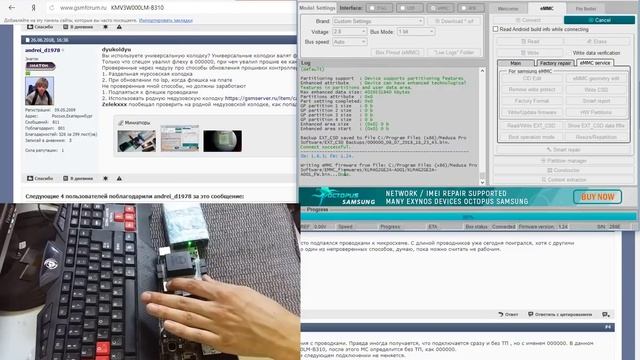640x360 pixels.
Task: Switch to the eMMC service sub-tab
Action: pyautogui.click(x=595, y=63)
